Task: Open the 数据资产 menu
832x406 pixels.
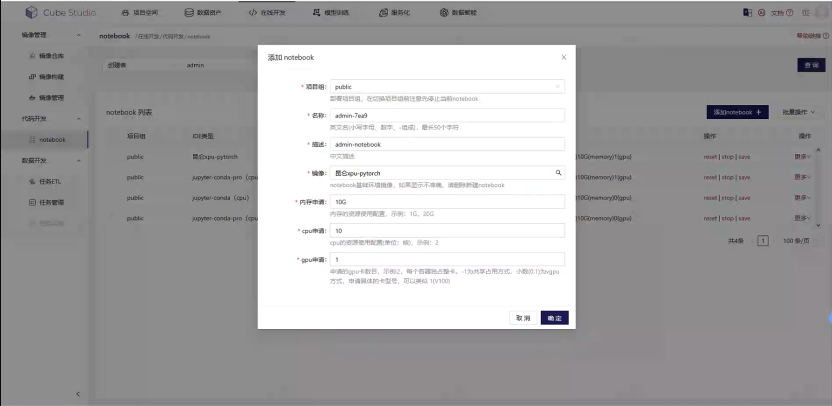Action: coord(203,12)
